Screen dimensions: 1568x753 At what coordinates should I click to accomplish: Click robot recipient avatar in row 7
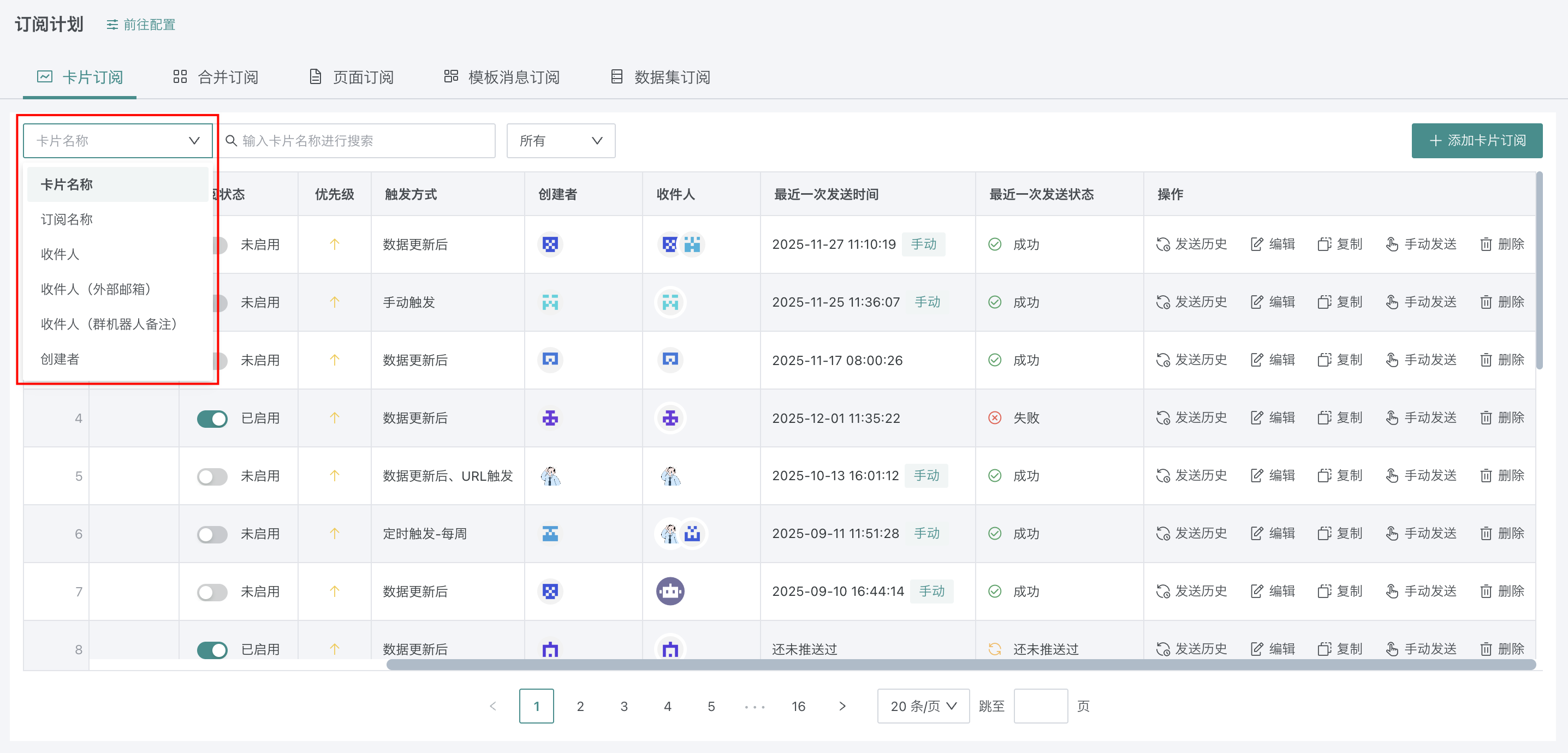(670, 591)
